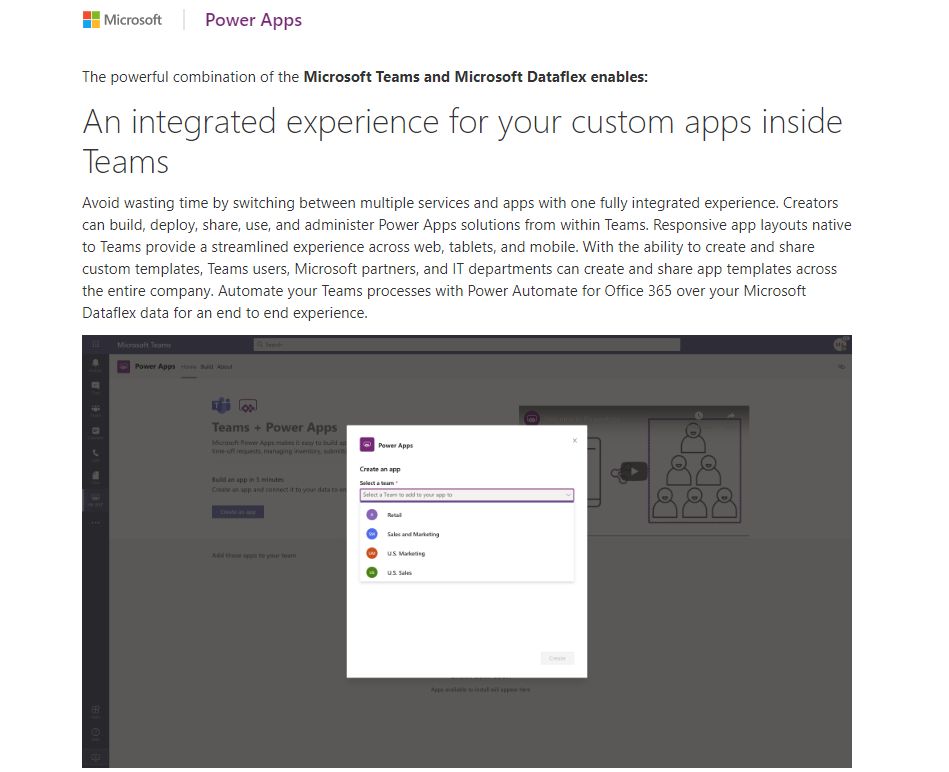949x772 pixels.
Task: Choose Sales and Marketing team
Action: click(467, 534)
